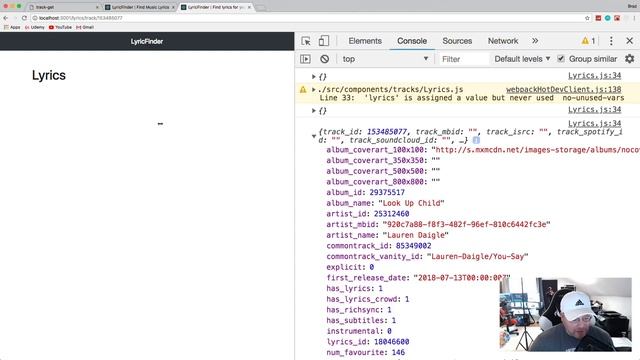The image size is (640, 360).
Task: Click the first_release_date property value
Action: click(462, 278)
